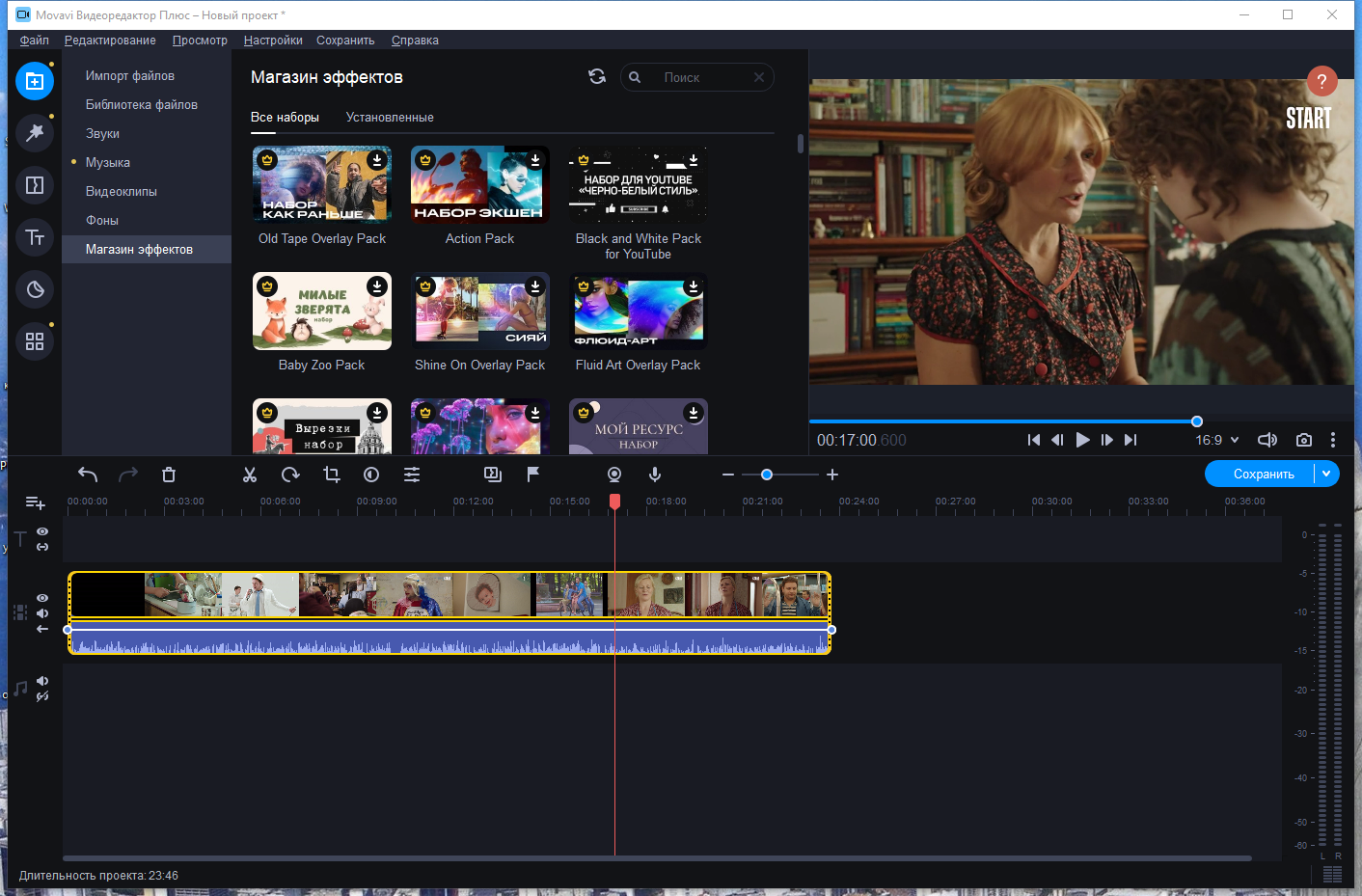Open the player more options menu
Screen dimensions: 1362x896
pos(1333,440)
